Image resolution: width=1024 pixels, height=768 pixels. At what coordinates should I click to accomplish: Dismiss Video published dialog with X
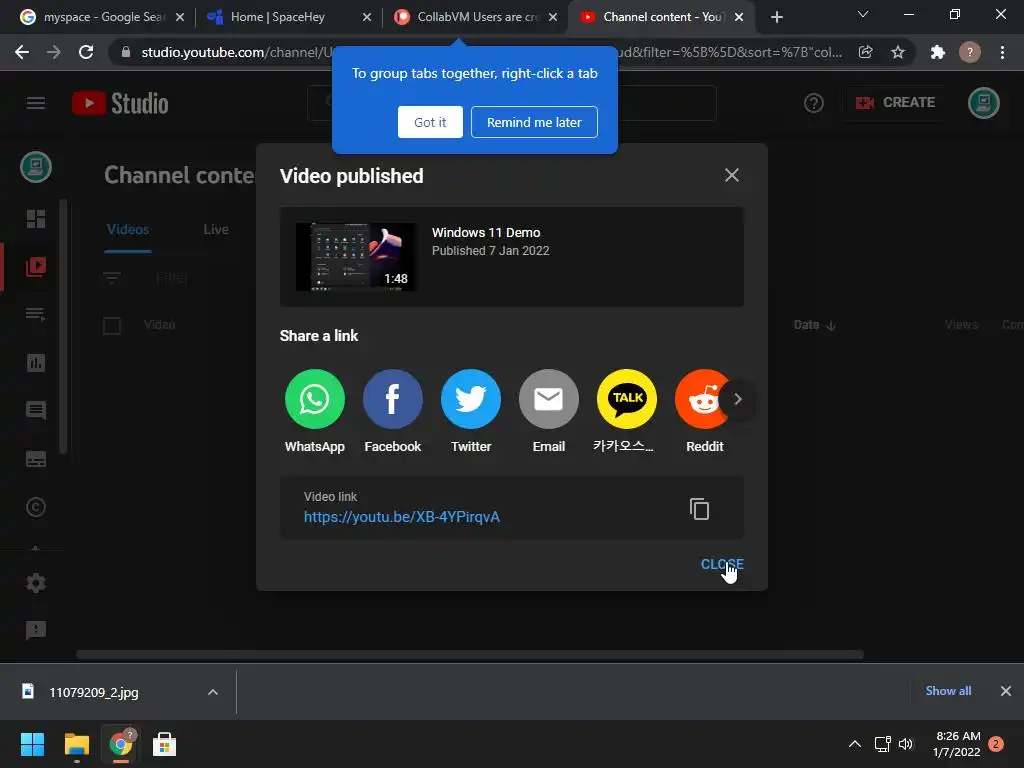(731, 175)
